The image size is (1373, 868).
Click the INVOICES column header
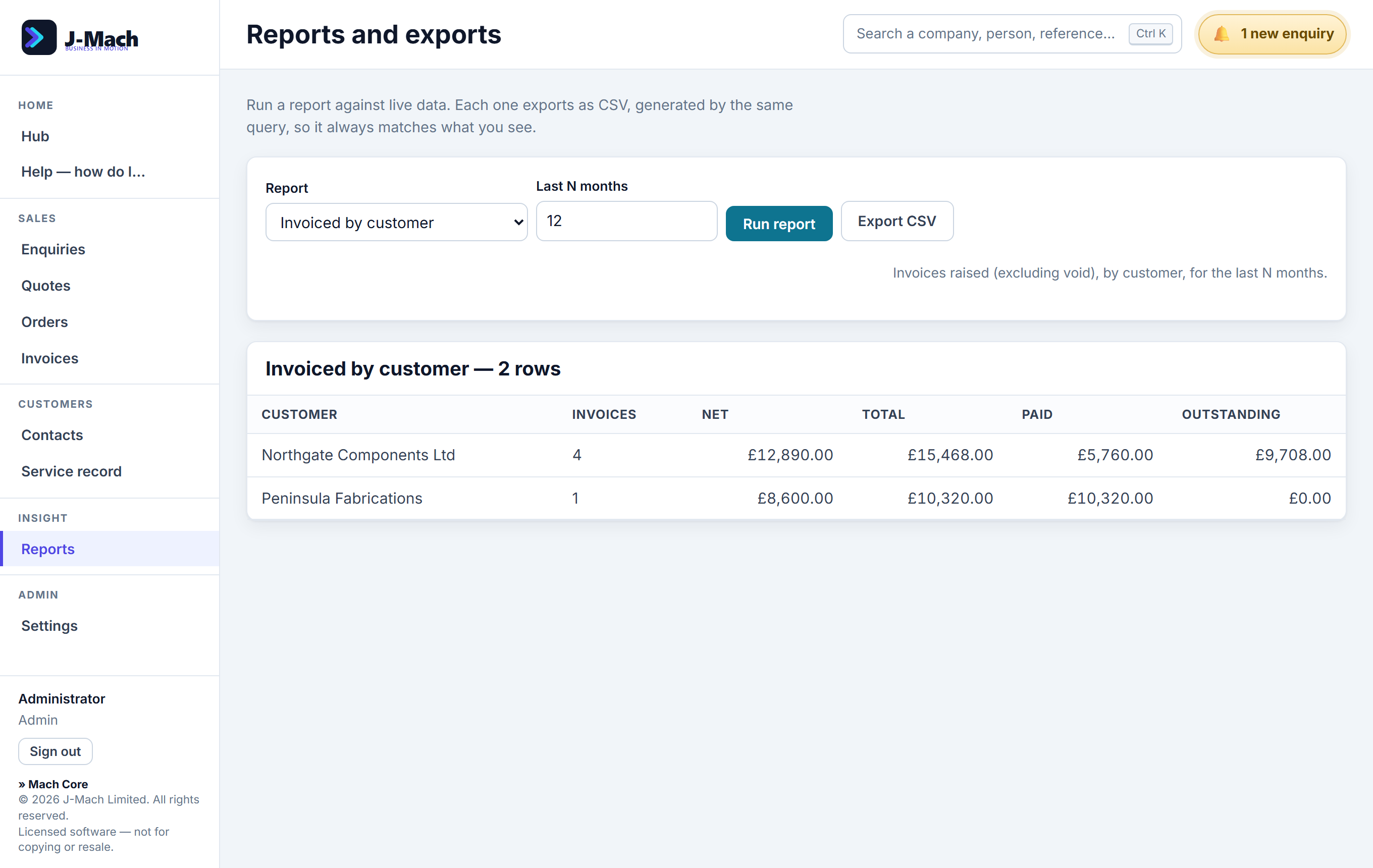pos(604,414)
